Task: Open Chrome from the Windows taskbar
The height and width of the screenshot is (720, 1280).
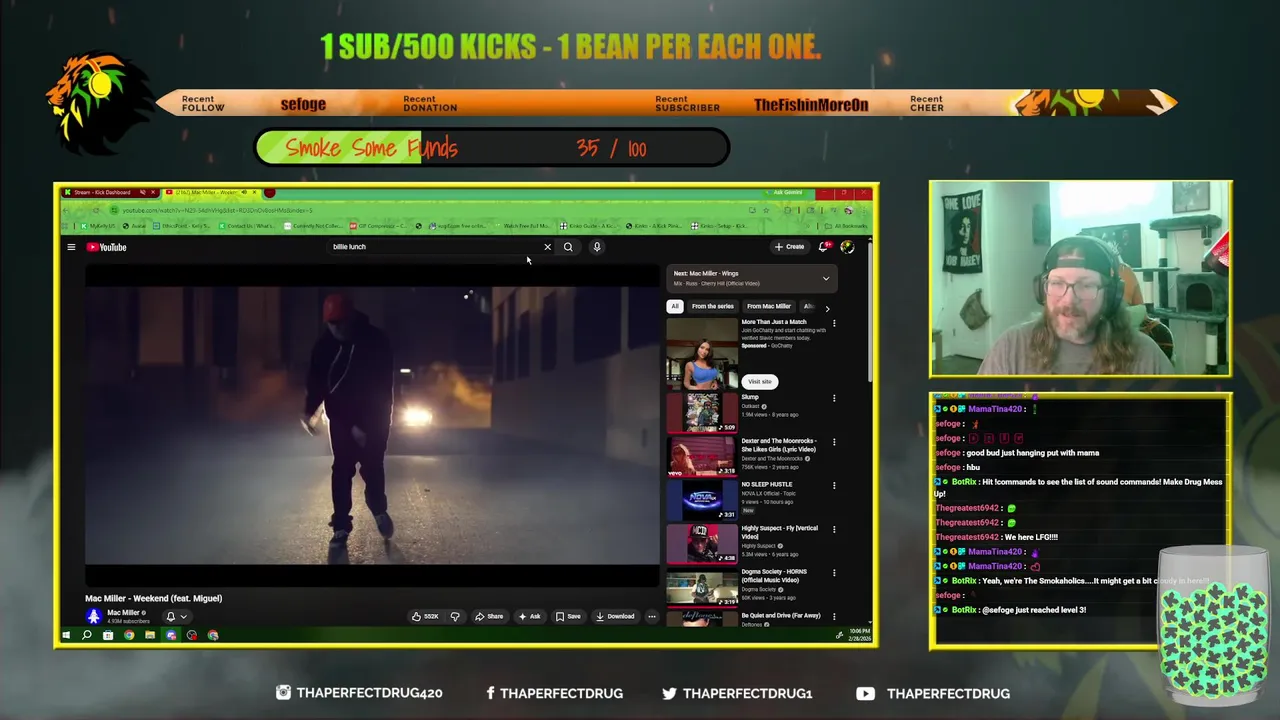Action: [x=129, y=635]
